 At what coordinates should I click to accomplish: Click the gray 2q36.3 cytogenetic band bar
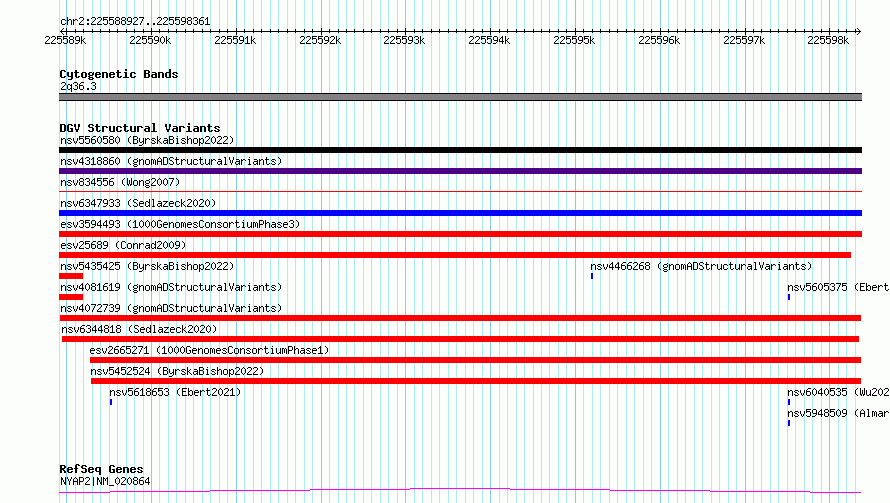pos(460,97)
